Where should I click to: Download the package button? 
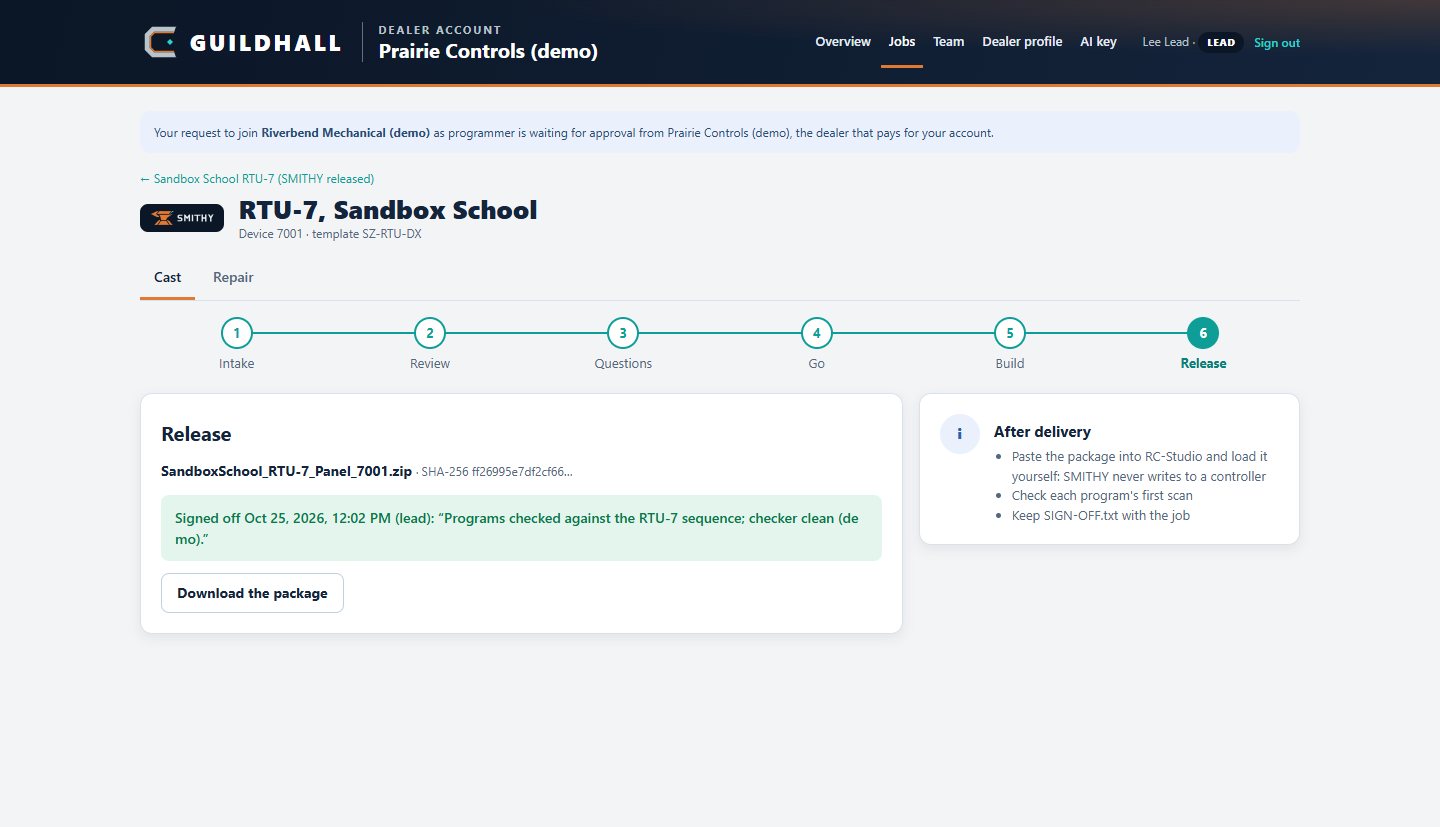pyautogui.click(x=252, y=593)
